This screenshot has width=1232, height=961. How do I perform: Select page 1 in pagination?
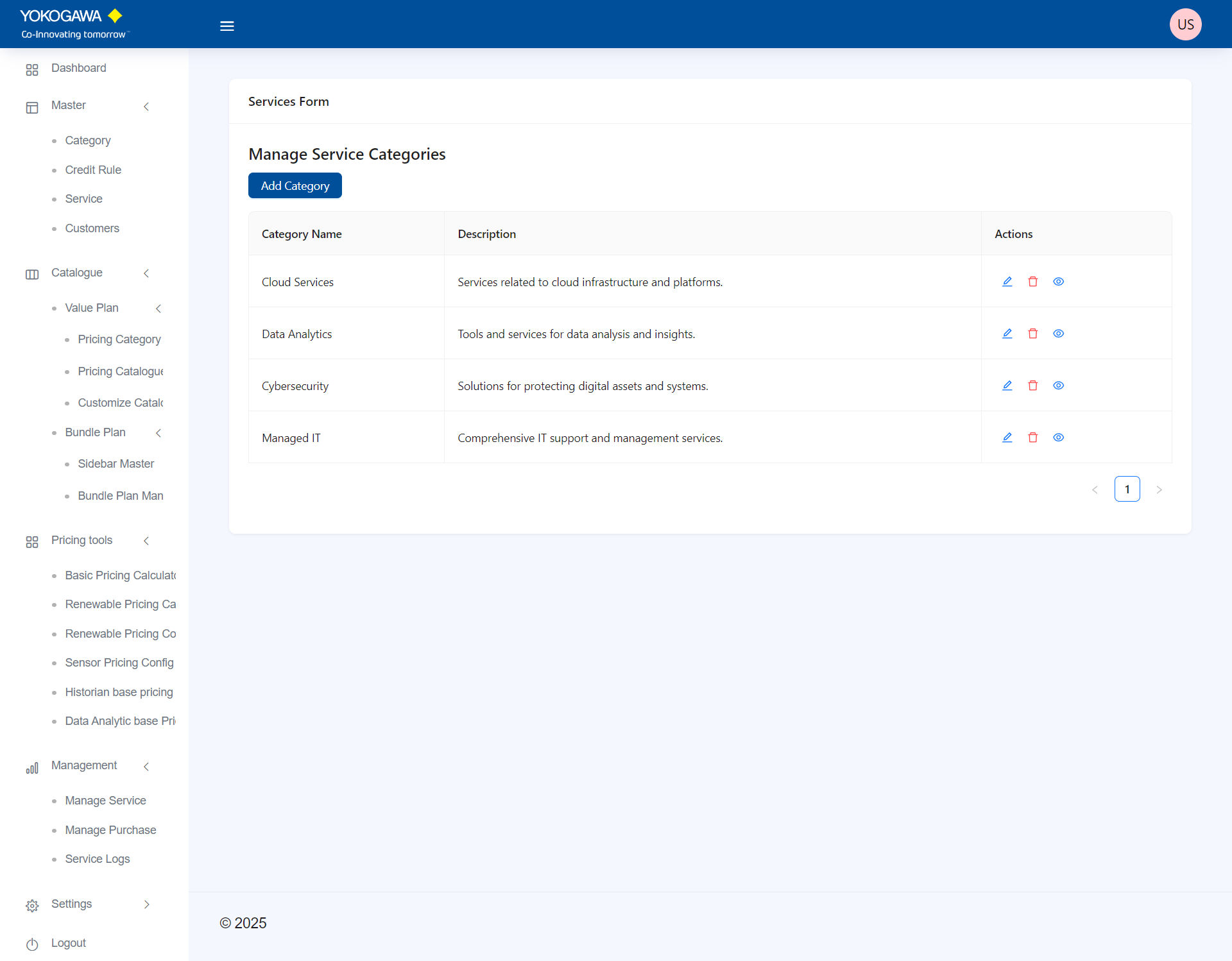(1127, 489)
